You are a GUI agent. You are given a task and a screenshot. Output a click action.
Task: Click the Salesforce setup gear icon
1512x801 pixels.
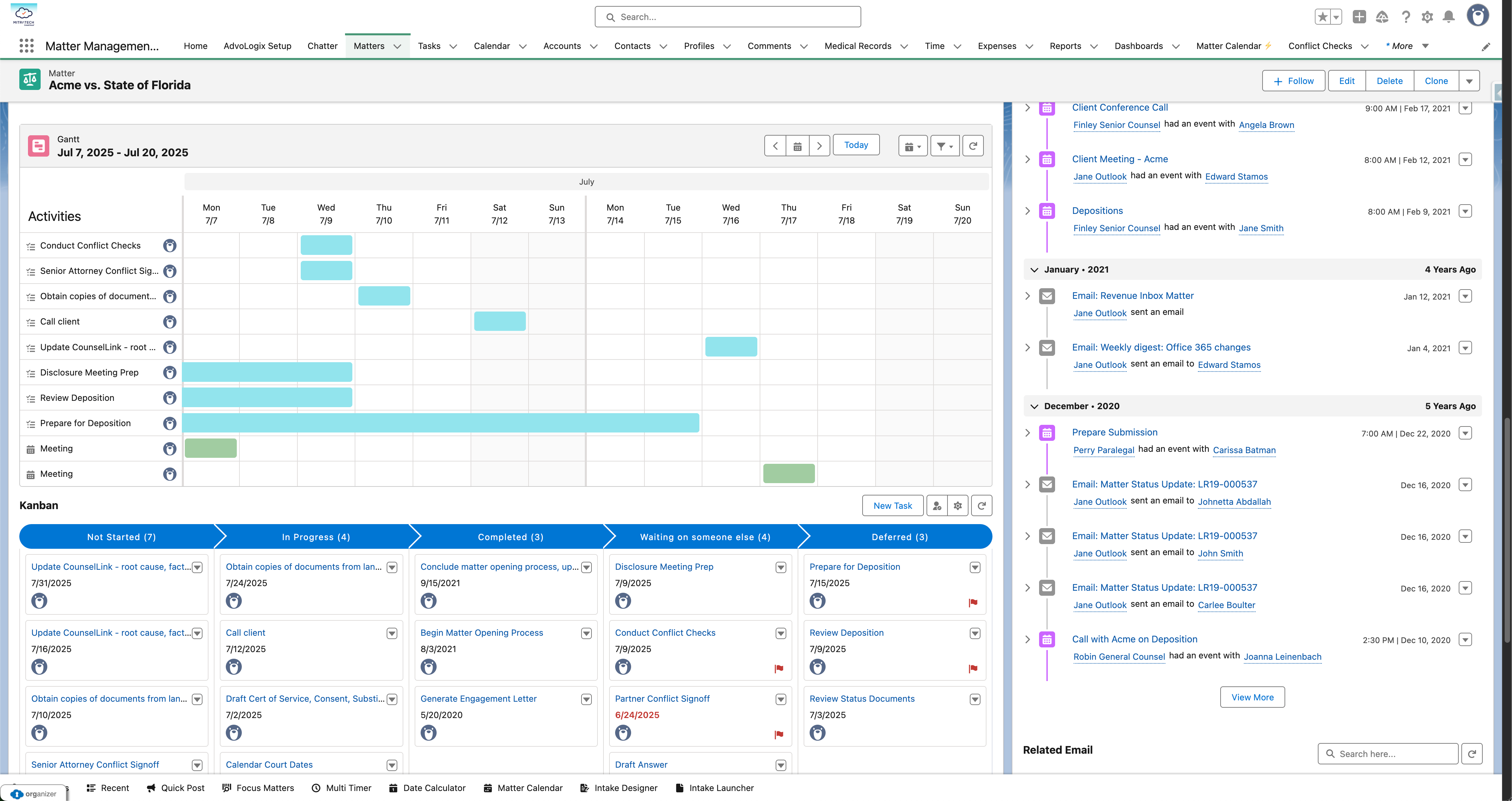(x=1427, y=17)
